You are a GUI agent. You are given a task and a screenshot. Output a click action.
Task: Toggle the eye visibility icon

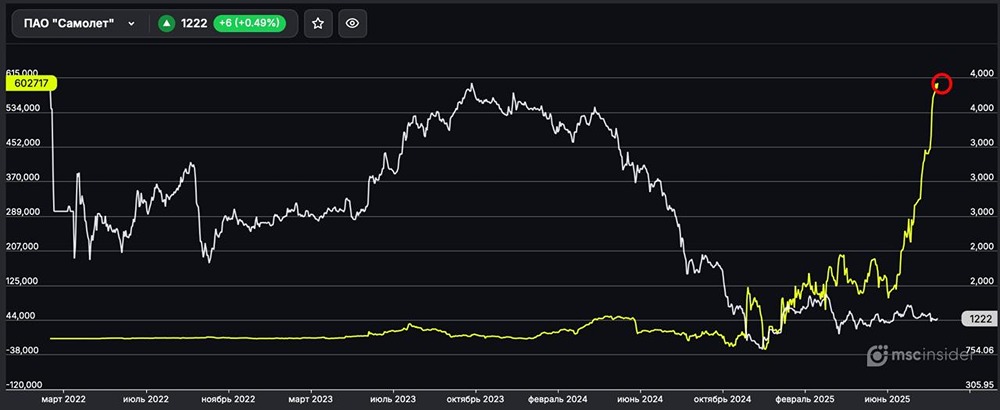pyautogui.click(x=352, y=23)
